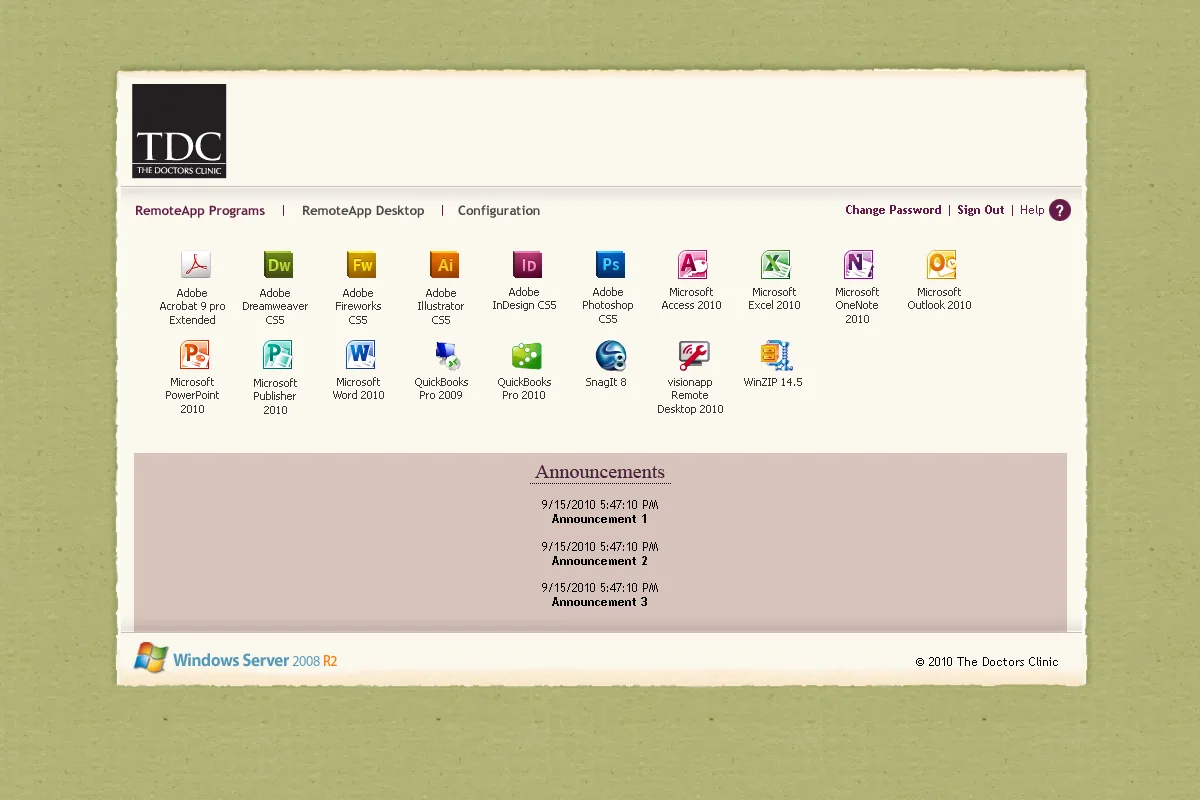The height and width of the screenshot is (800, 1200).
Task: Open Adobe Dreamweaver CS5 icon
Action: point(278,265)
